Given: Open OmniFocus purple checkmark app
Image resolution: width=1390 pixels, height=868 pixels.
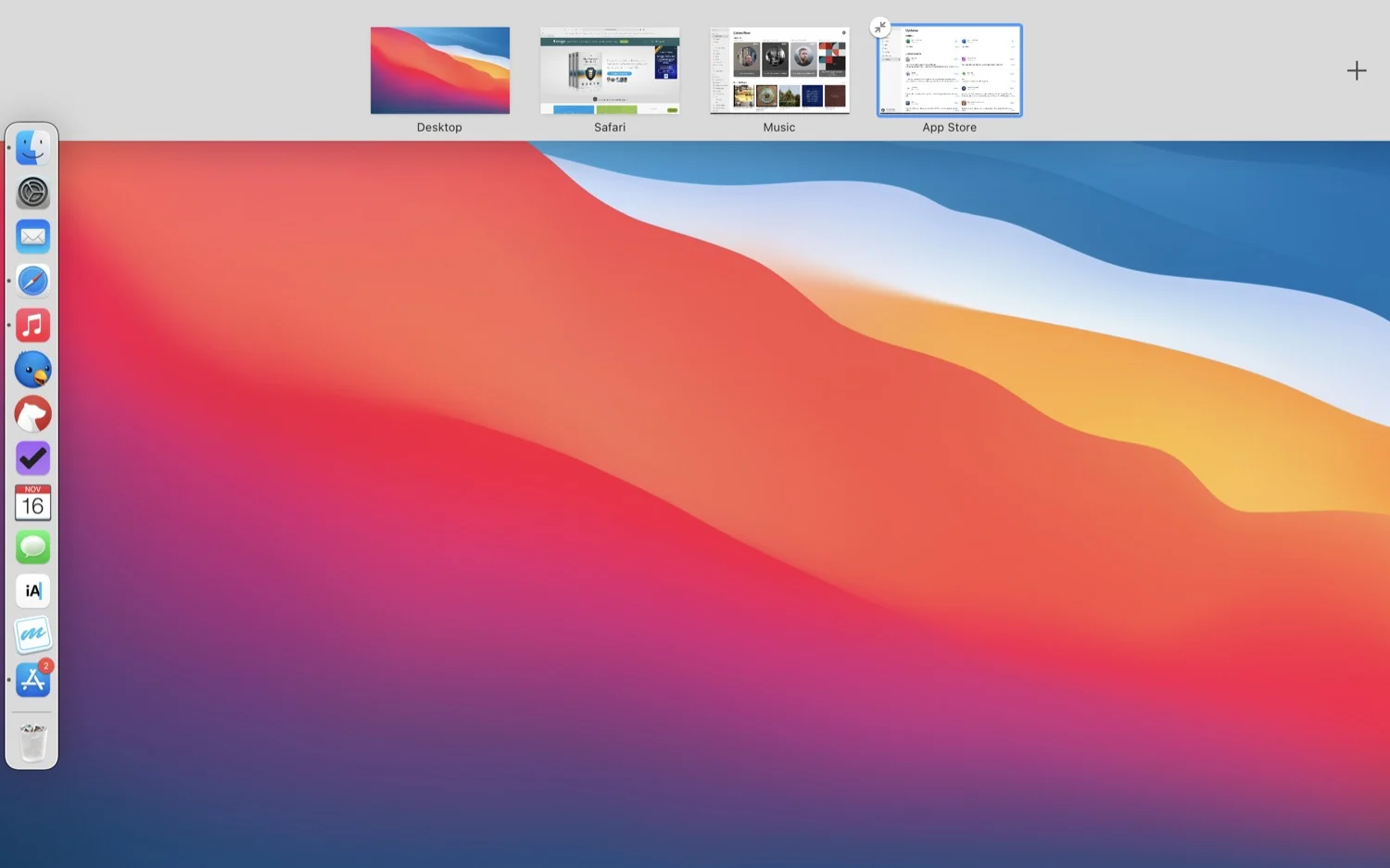Looking at the screenshot, I should coord(32,459).
